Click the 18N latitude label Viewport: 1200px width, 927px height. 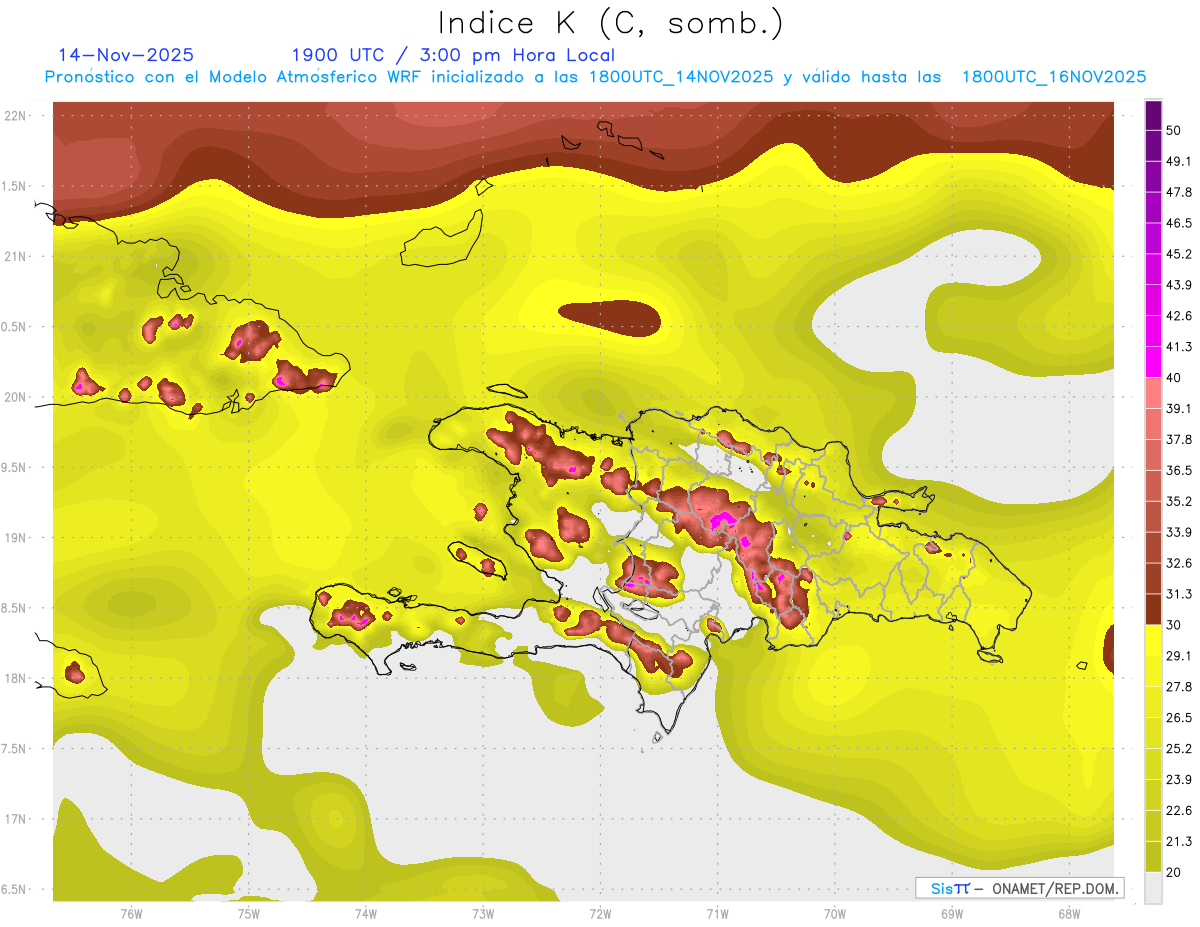click(15, 678)
